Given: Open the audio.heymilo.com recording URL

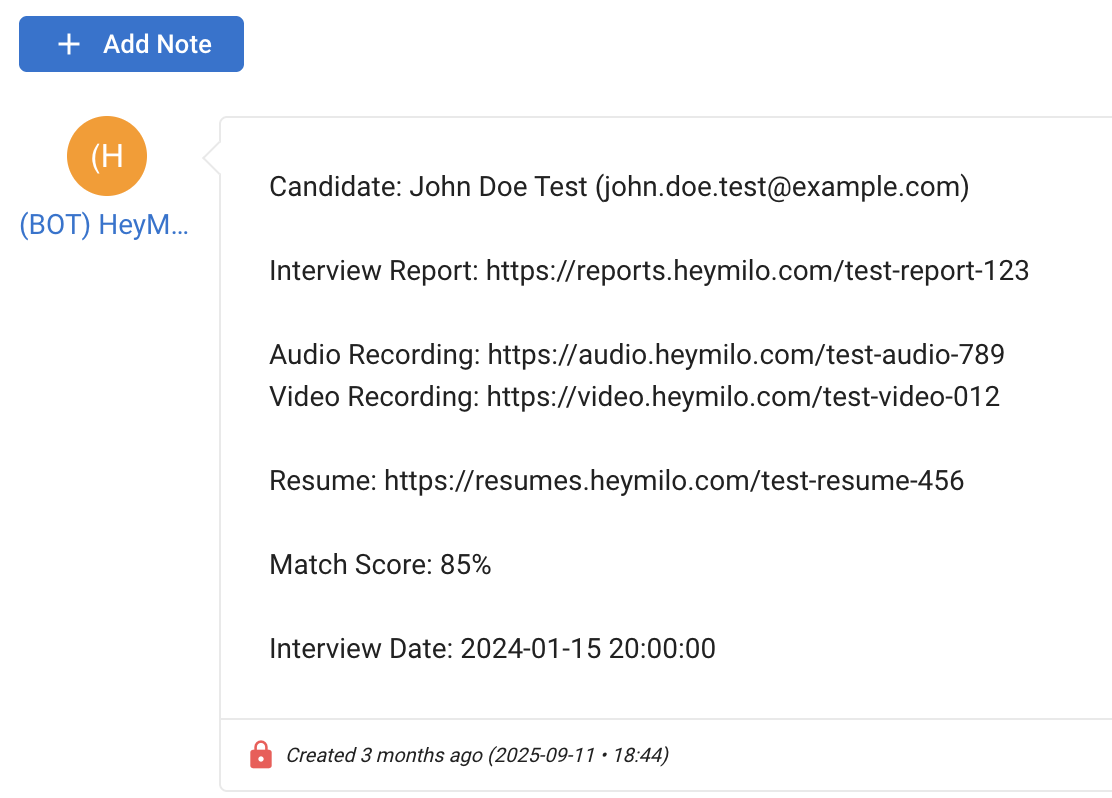Looking at the screenshot, I should pyautogui.click(x=745, y=355).
